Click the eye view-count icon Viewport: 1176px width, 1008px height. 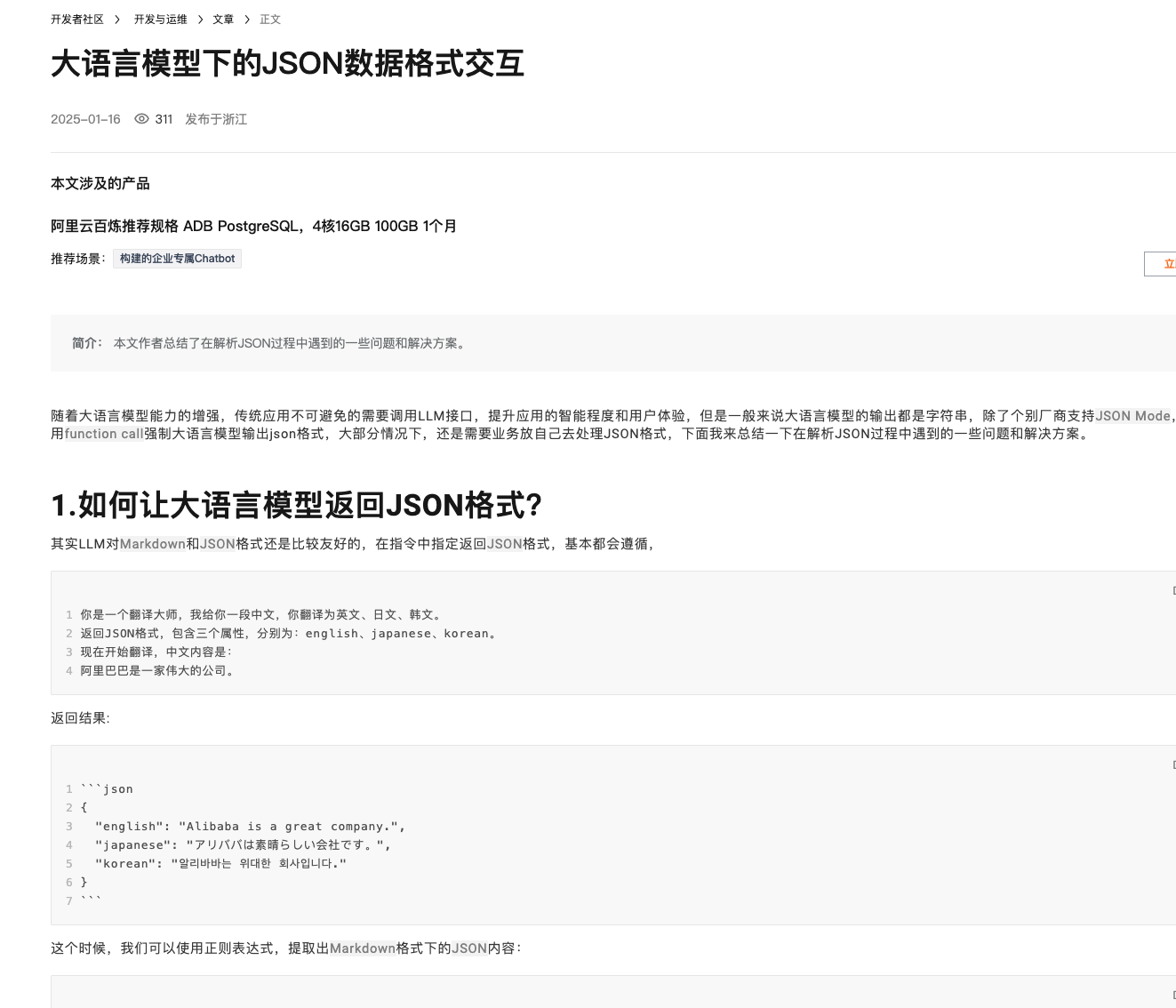coord(141,119)
